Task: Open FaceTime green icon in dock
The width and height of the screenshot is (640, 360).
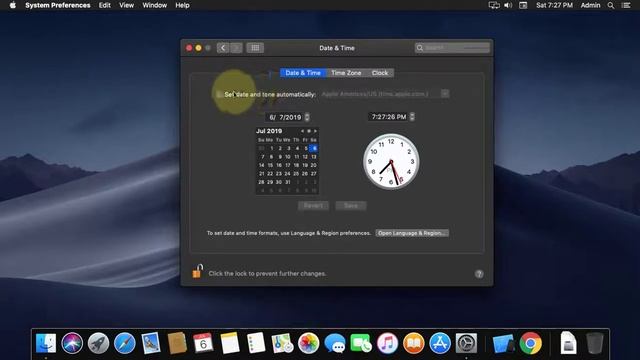Action: pos(361,343)
